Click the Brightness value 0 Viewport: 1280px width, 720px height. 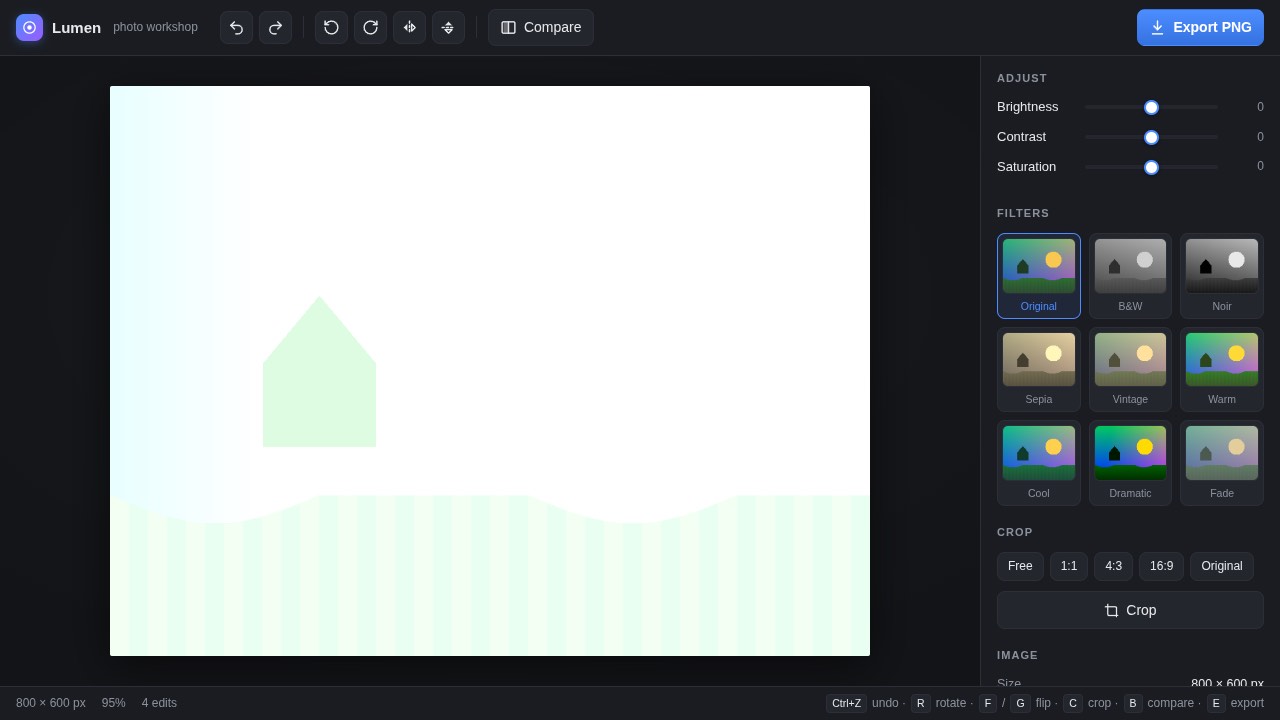pyautogui.click(x=1260, y=107)
